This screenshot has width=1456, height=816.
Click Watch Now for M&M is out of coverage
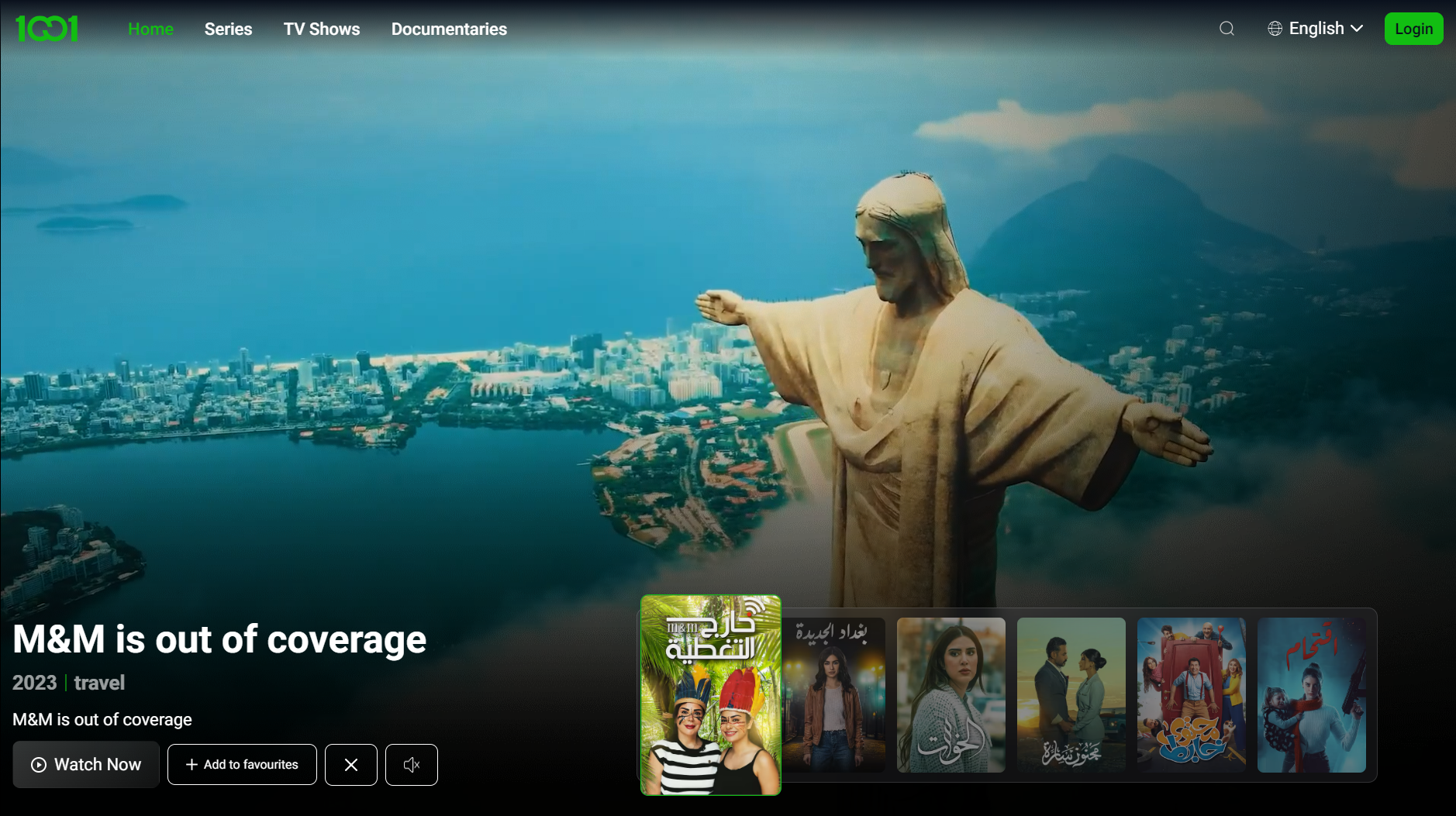point(85,764)
